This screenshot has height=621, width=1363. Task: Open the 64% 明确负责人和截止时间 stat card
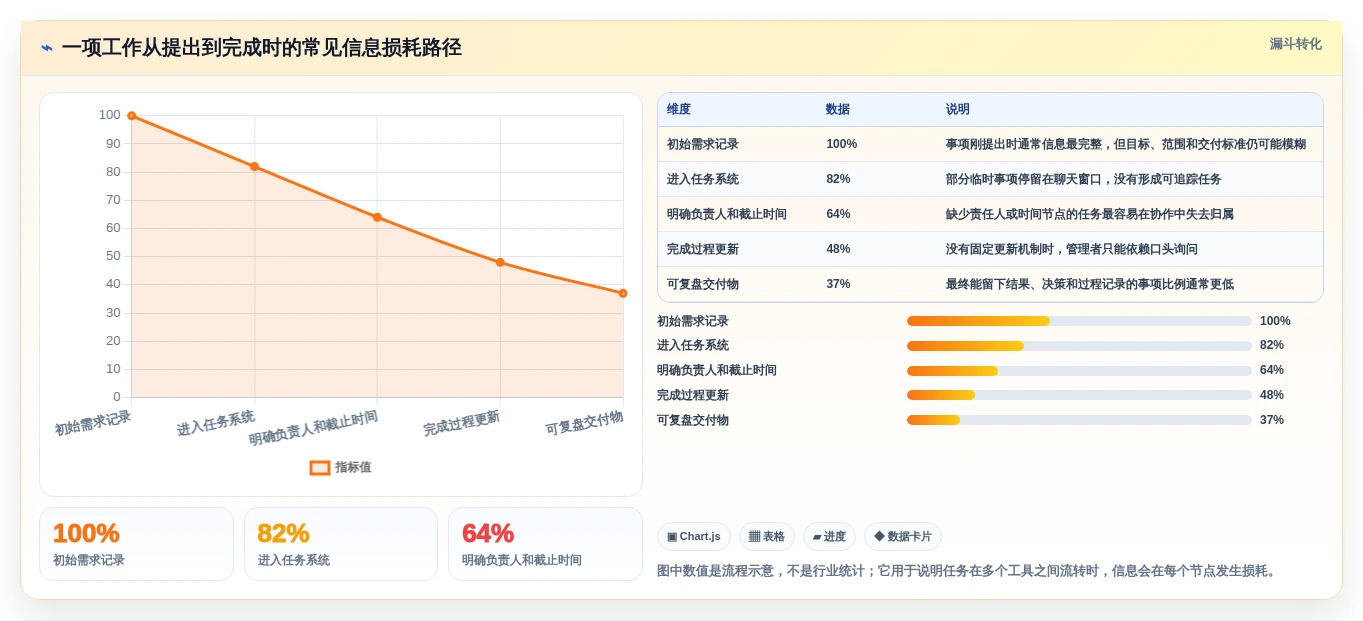[545, 544]
